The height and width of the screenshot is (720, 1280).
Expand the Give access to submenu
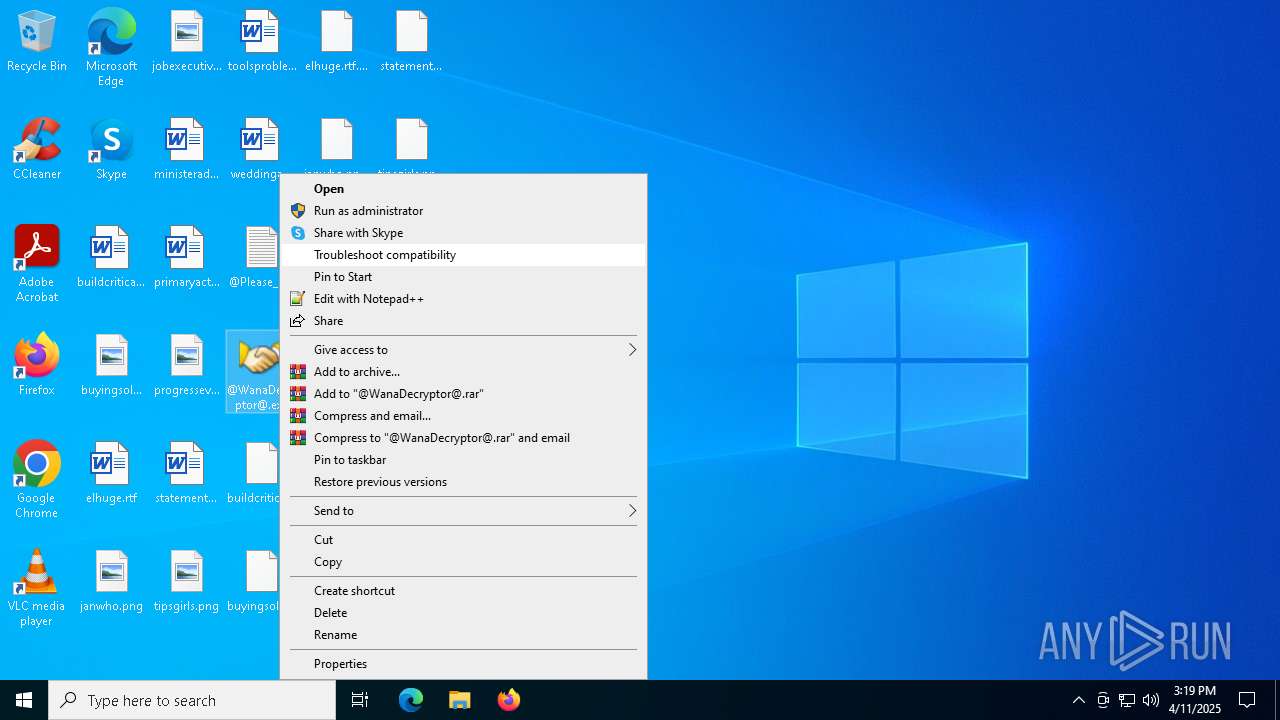[x=463, y=350]
